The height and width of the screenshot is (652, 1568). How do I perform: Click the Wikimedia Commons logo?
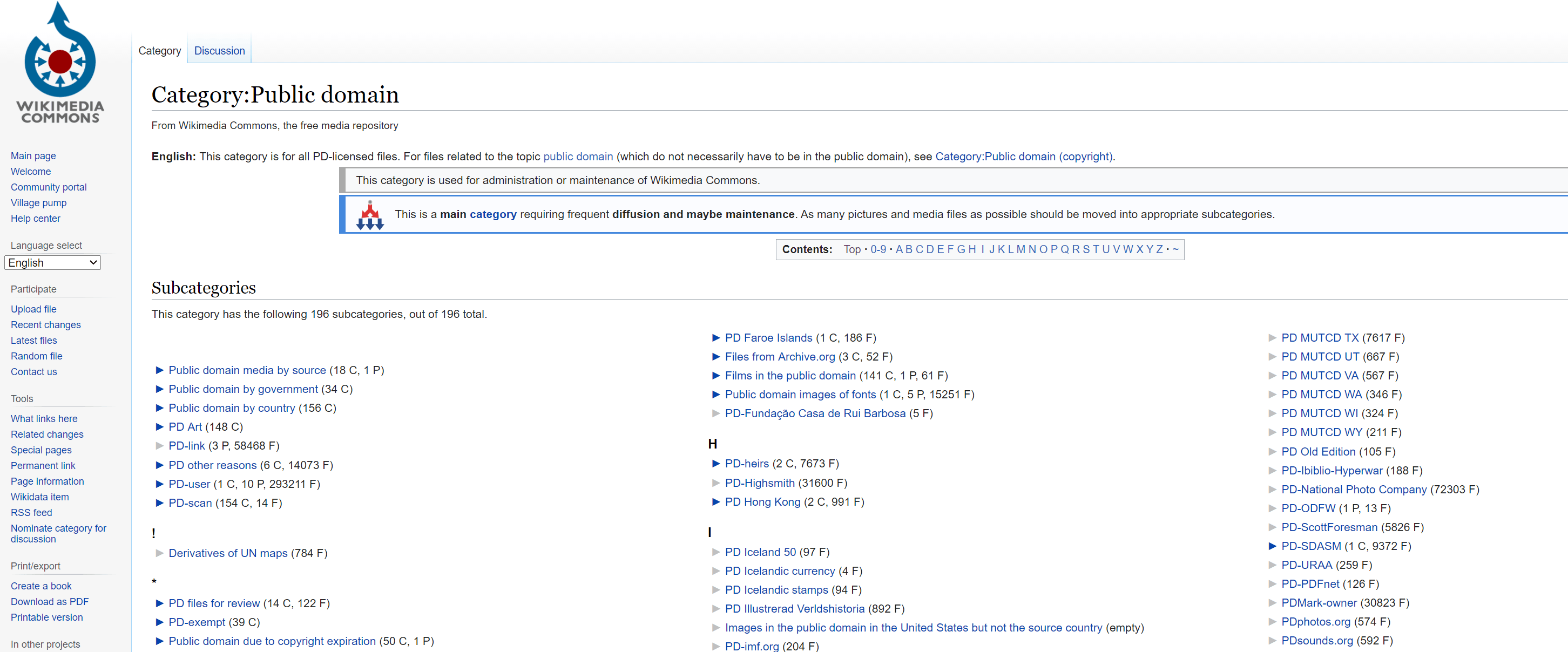(59, 63)
